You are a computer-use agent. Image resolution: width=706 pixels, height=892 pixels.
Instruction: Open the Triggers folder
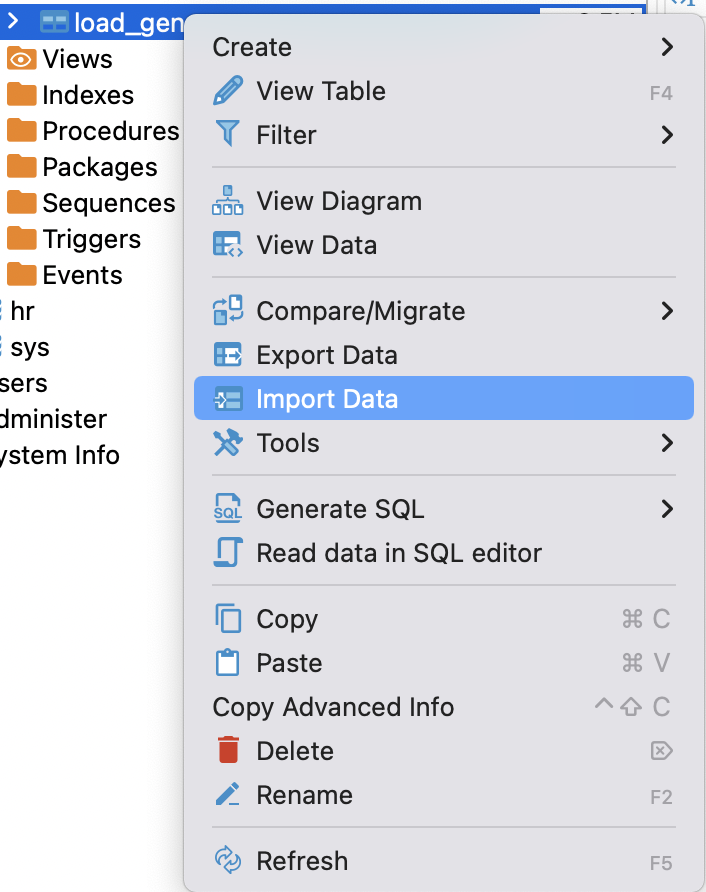pyautogui.click(x=91, y=239)
